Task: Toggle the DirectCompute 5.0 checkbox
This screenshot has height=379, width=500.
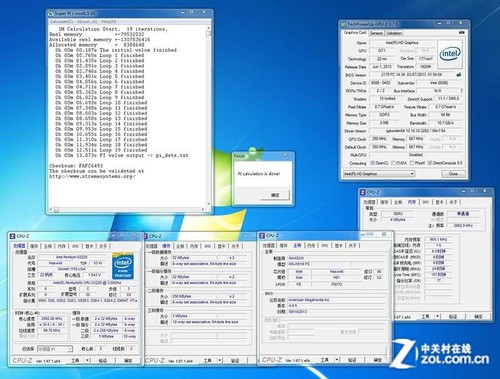Action: click(430, 163)
